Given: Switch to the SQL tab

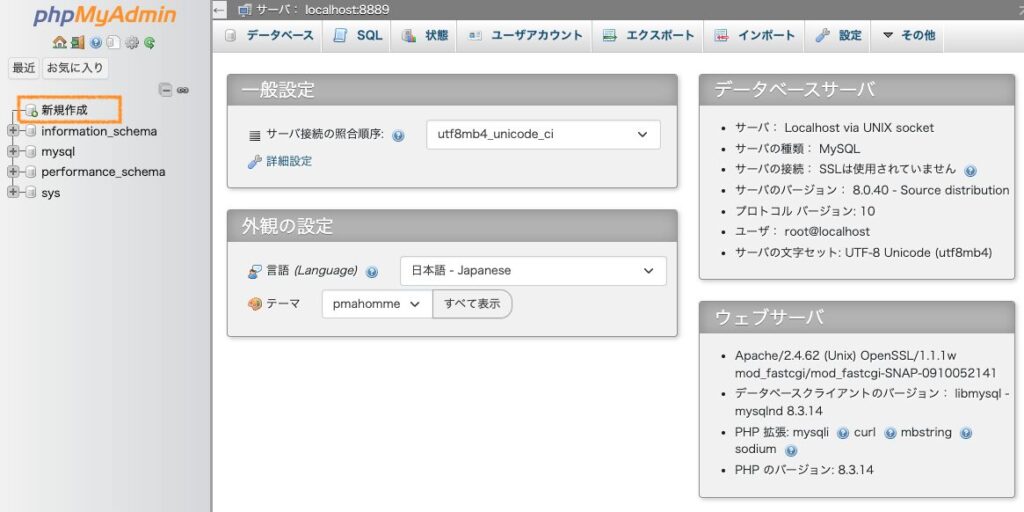Looking at the screenshot, I should click(x=357, y=35).
